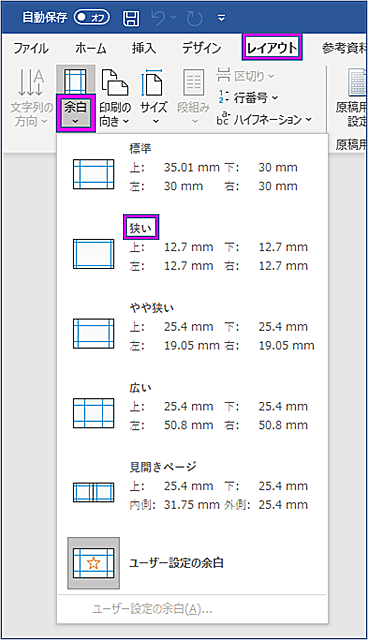Expand the 印刷の向き orientation dropdown
Viewport: 368px width, 640px height.
coord(115,99)
